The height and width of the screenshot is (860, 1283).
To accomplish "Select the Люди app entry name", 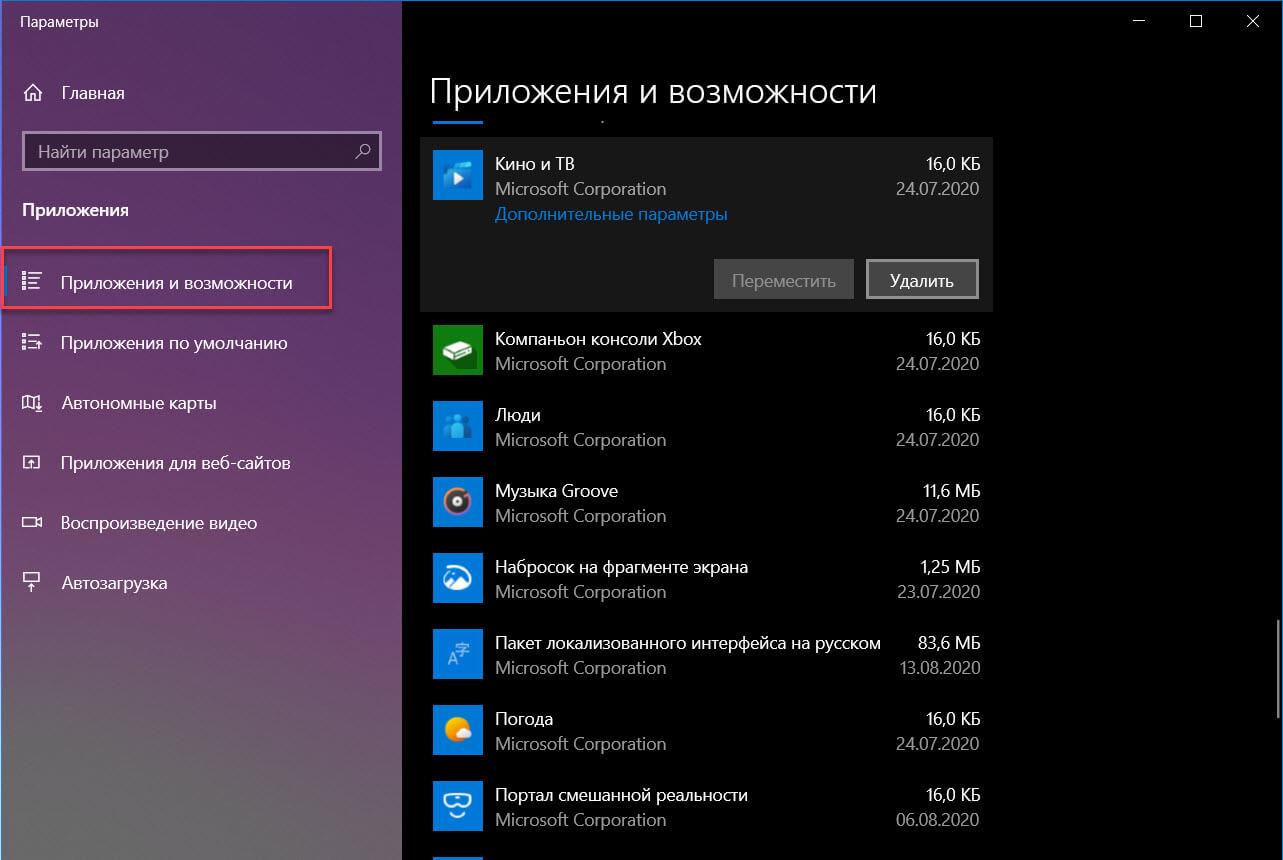I will point(518,414).
